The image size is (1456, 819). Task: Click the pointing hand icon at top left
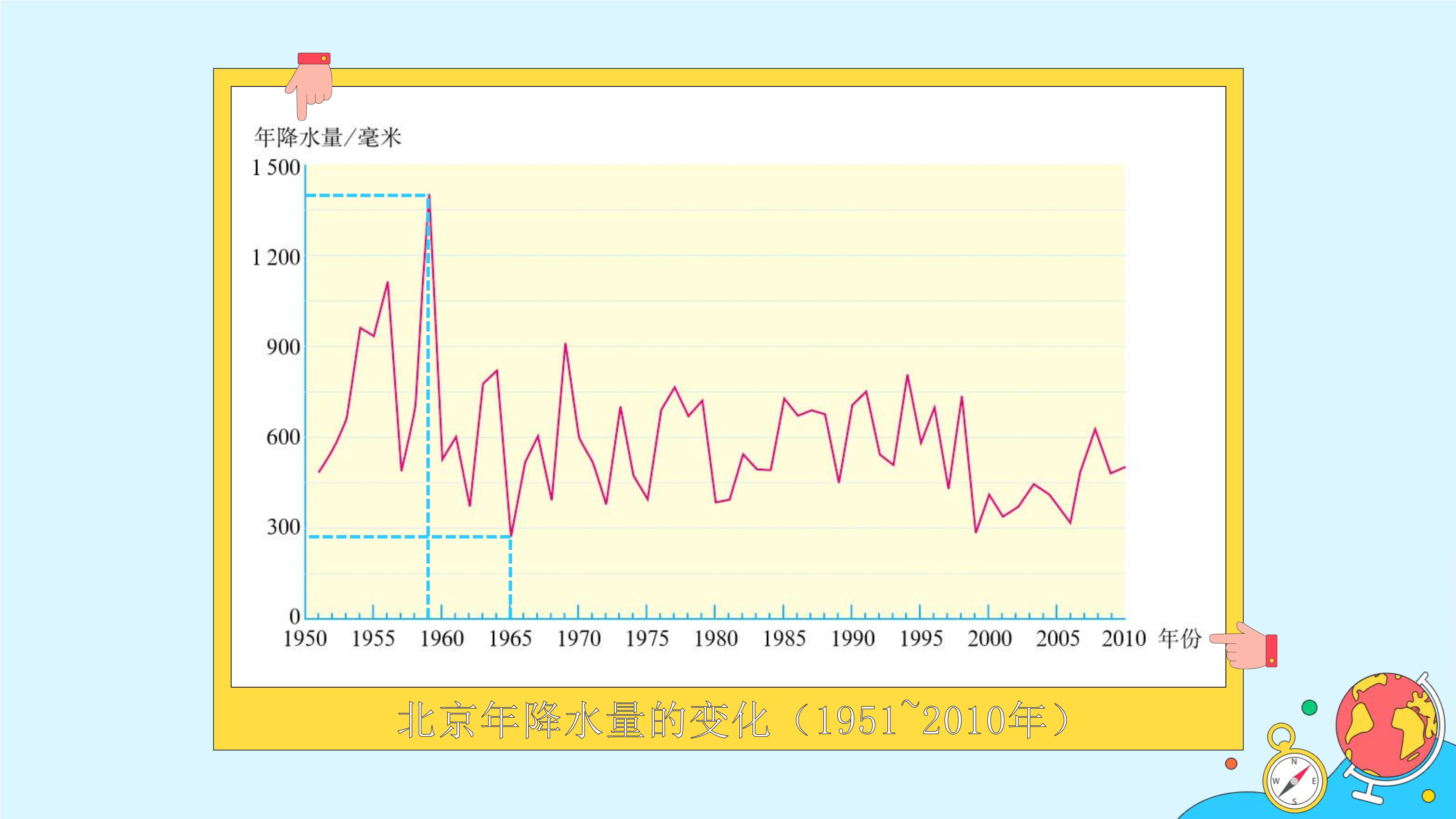pyautogui.click(x=310, y=86)
